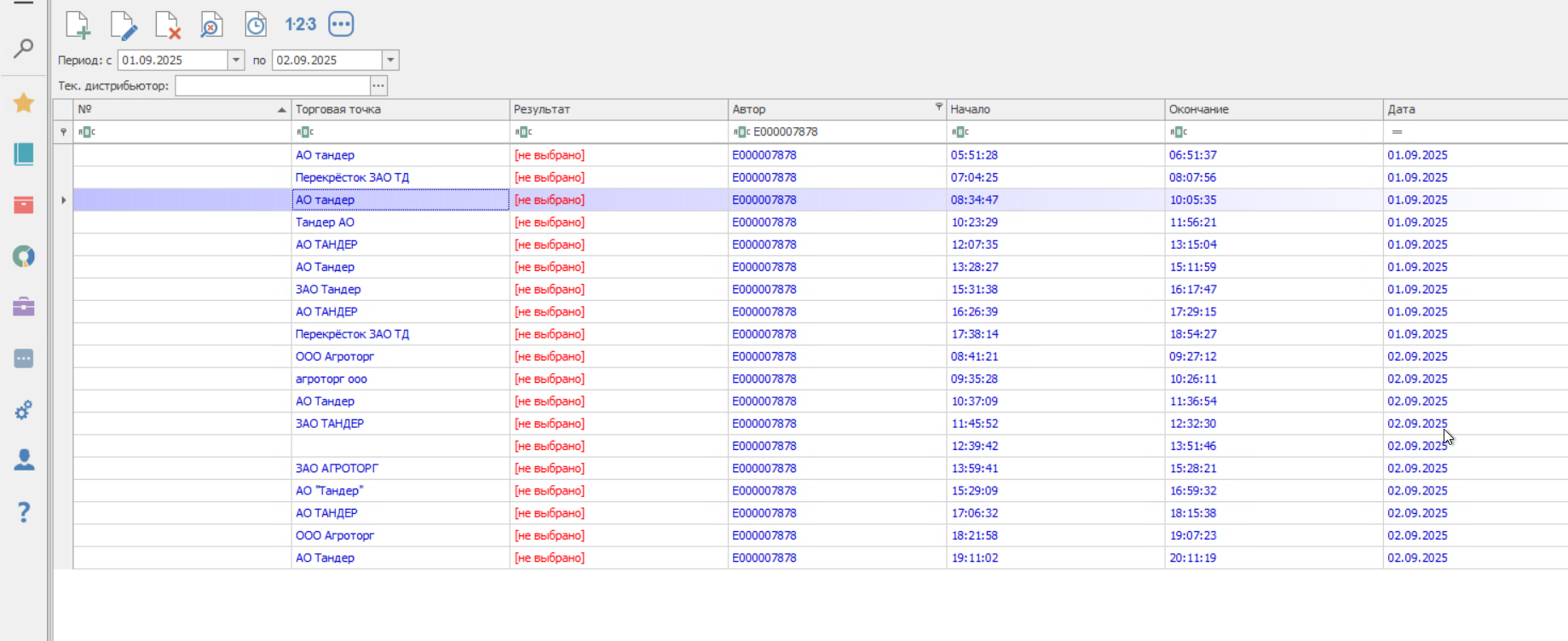Open the user profile sidebar icon
Viewport: 1568px width, 641px height.
click(x=24, y=460)
